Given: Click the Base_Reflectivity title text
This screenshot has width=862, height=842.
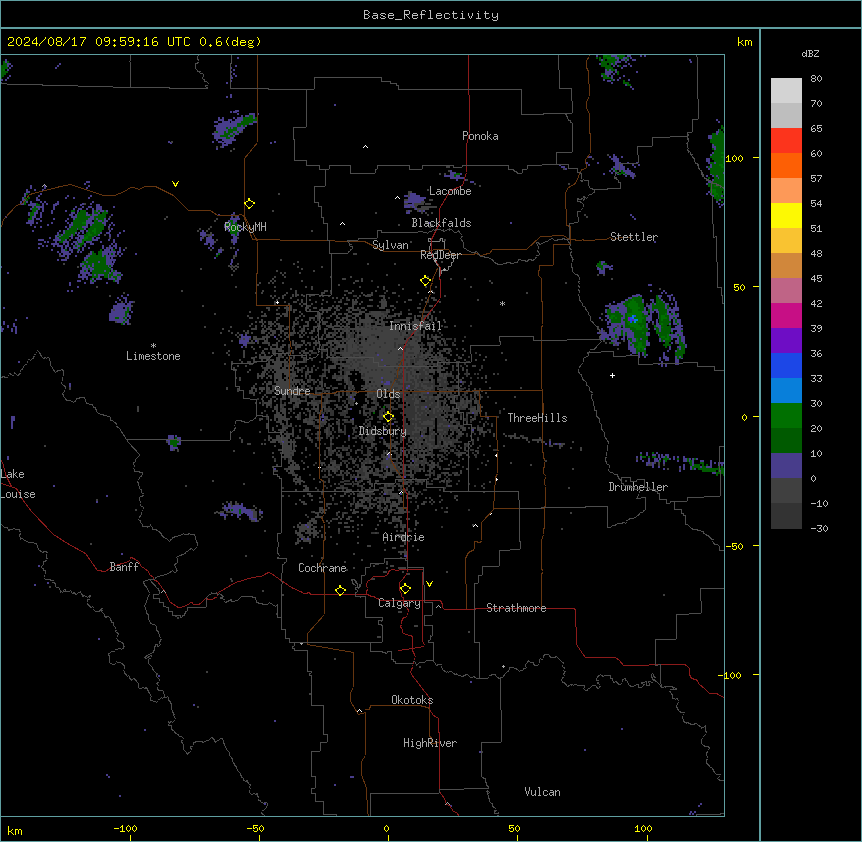Looking at the screenshot, I should (x=431, y=15).
